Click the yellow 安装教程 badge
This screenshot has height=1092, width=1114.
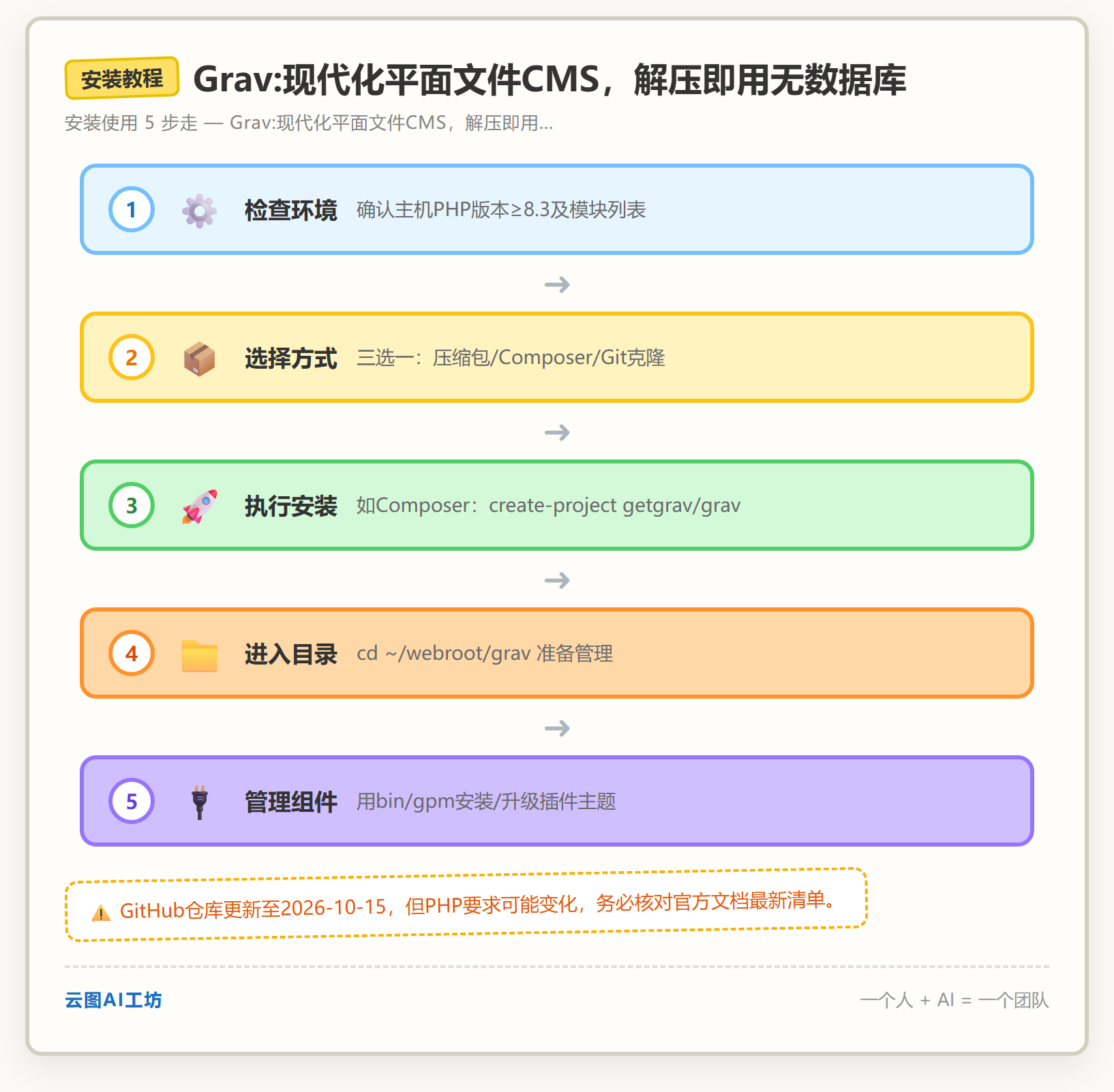click(x=122, y=78)
